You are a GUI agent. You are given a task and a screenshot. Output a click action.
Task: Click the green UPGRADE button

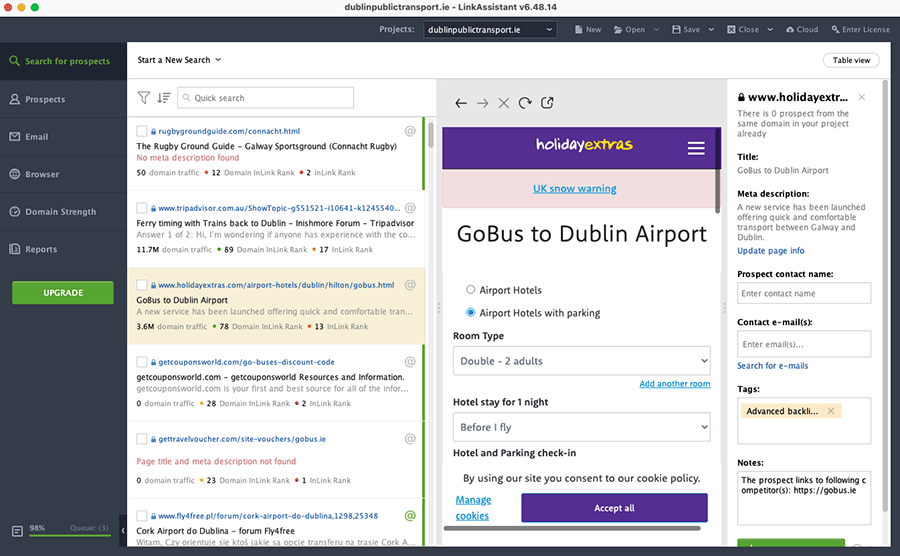63,293
